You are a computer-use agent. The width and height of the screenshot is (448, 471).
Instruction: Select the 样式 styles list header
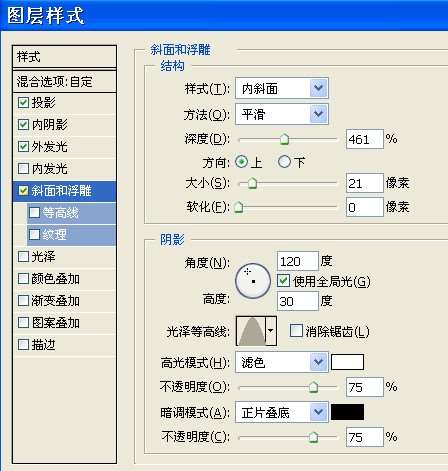[64, 57]
